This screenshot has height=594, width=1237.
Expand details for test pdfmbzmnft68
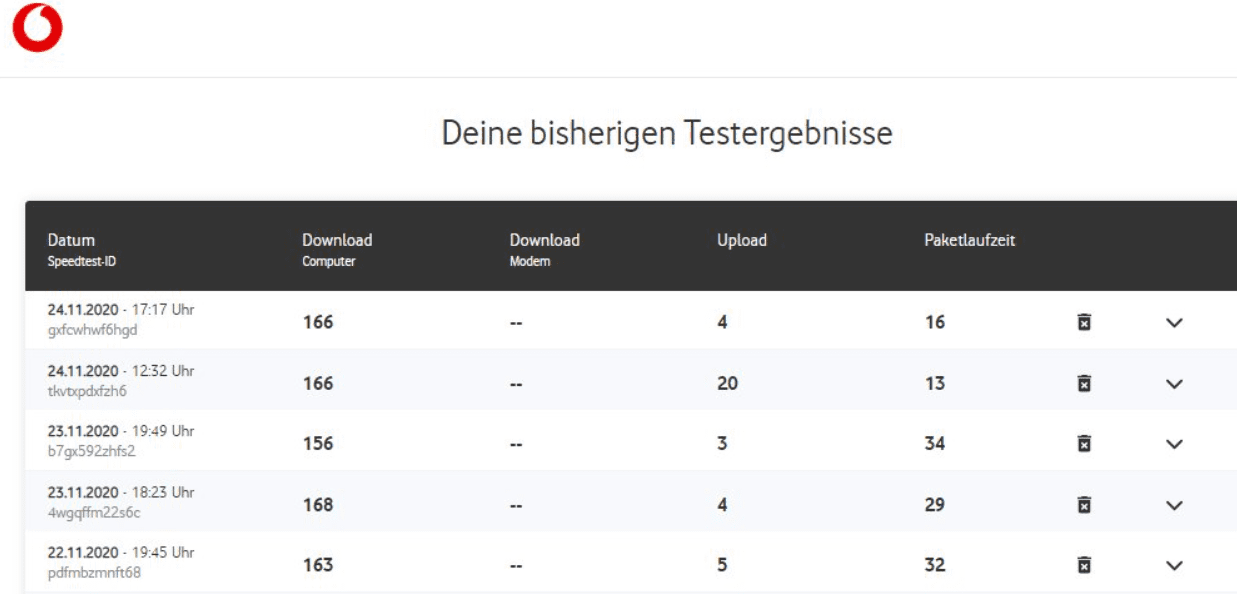(x=1175, y=566)
